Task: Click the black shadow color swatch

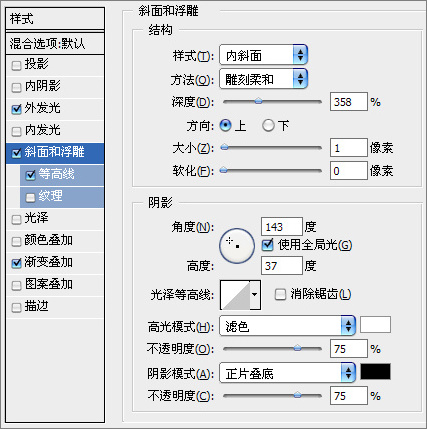Action: (x=375, y=372)
